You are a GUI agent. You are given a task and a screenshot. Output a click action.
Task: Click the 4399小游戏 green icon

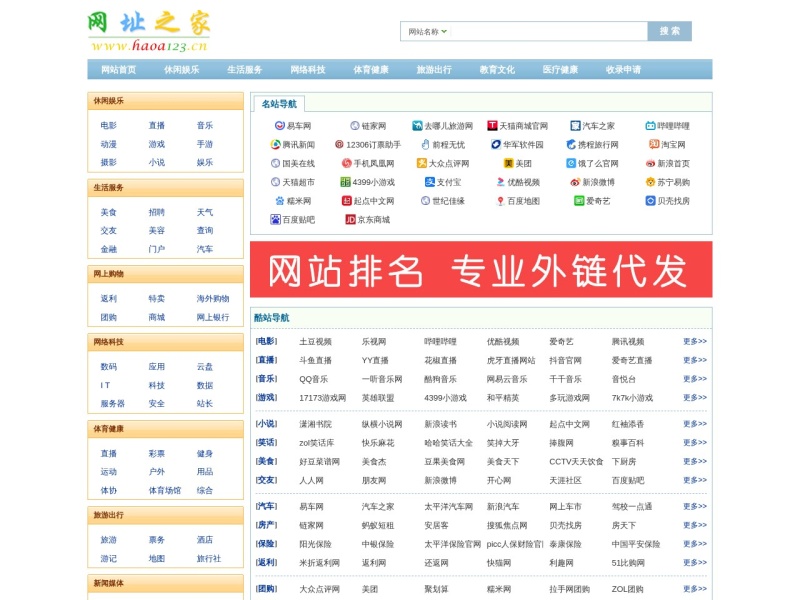coord(345,182)
